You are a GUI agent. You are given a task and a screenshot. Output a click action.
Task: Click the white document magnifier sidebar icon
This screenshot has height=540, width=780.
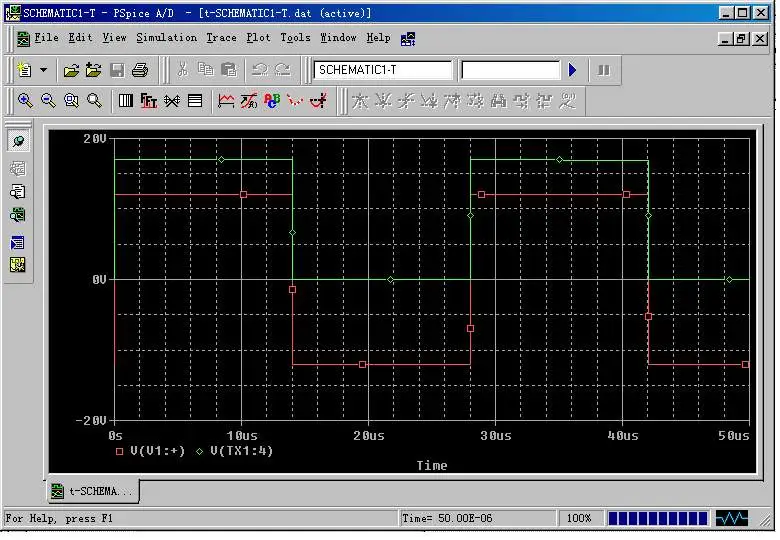[18, 192]
